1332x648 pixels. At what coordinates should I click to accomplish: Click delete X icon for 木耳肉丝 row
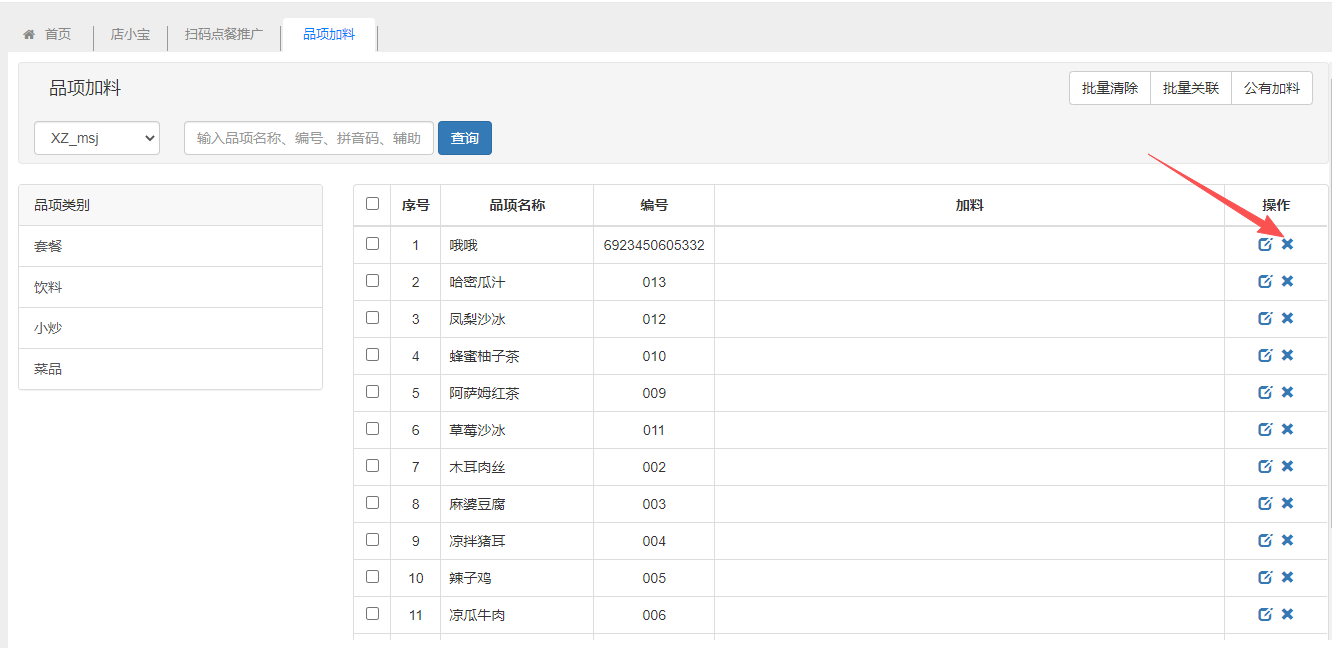1287,467
